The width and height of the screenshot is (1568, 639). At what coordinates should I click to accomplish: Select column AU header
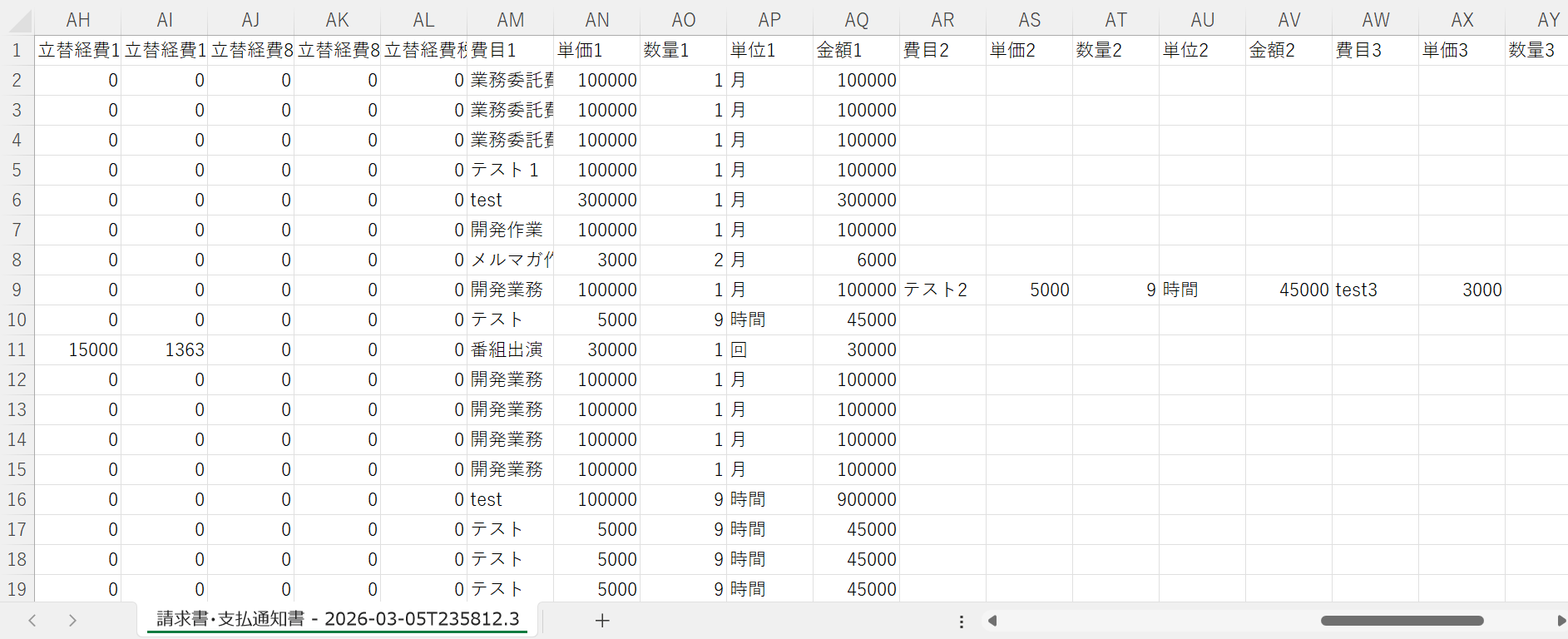[x=1203, y=20]
